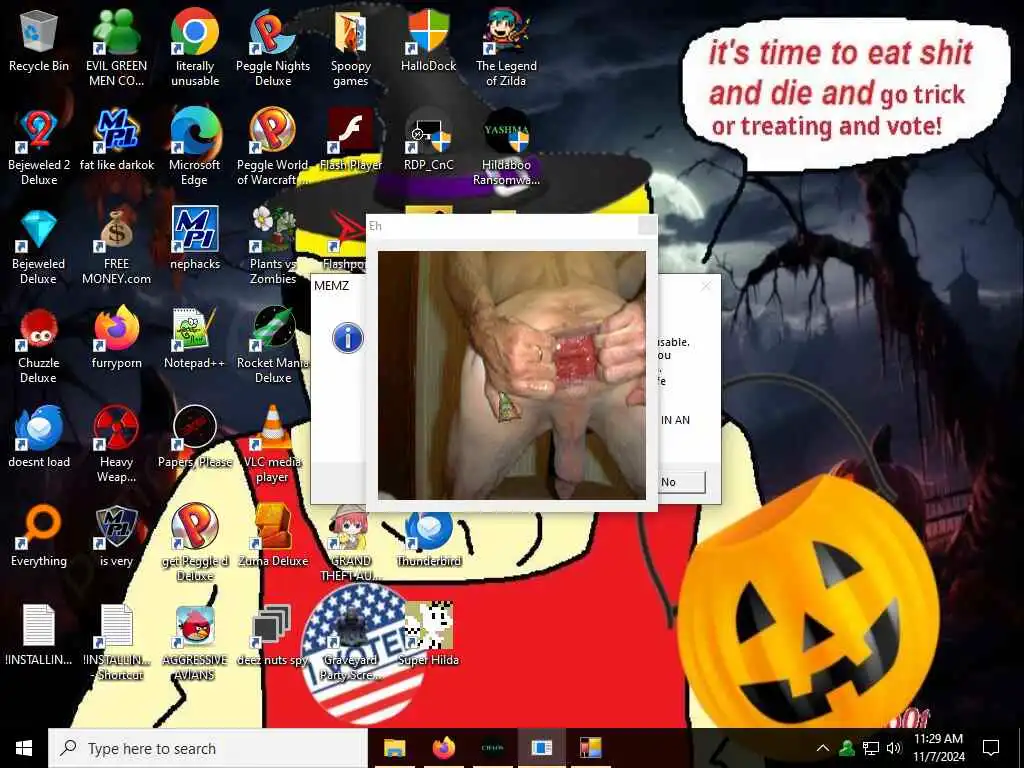The width and height of the screenshot is (1024, 768).
Task: Close the MEMZ dialog window
Action: click(x=705, y=286)
